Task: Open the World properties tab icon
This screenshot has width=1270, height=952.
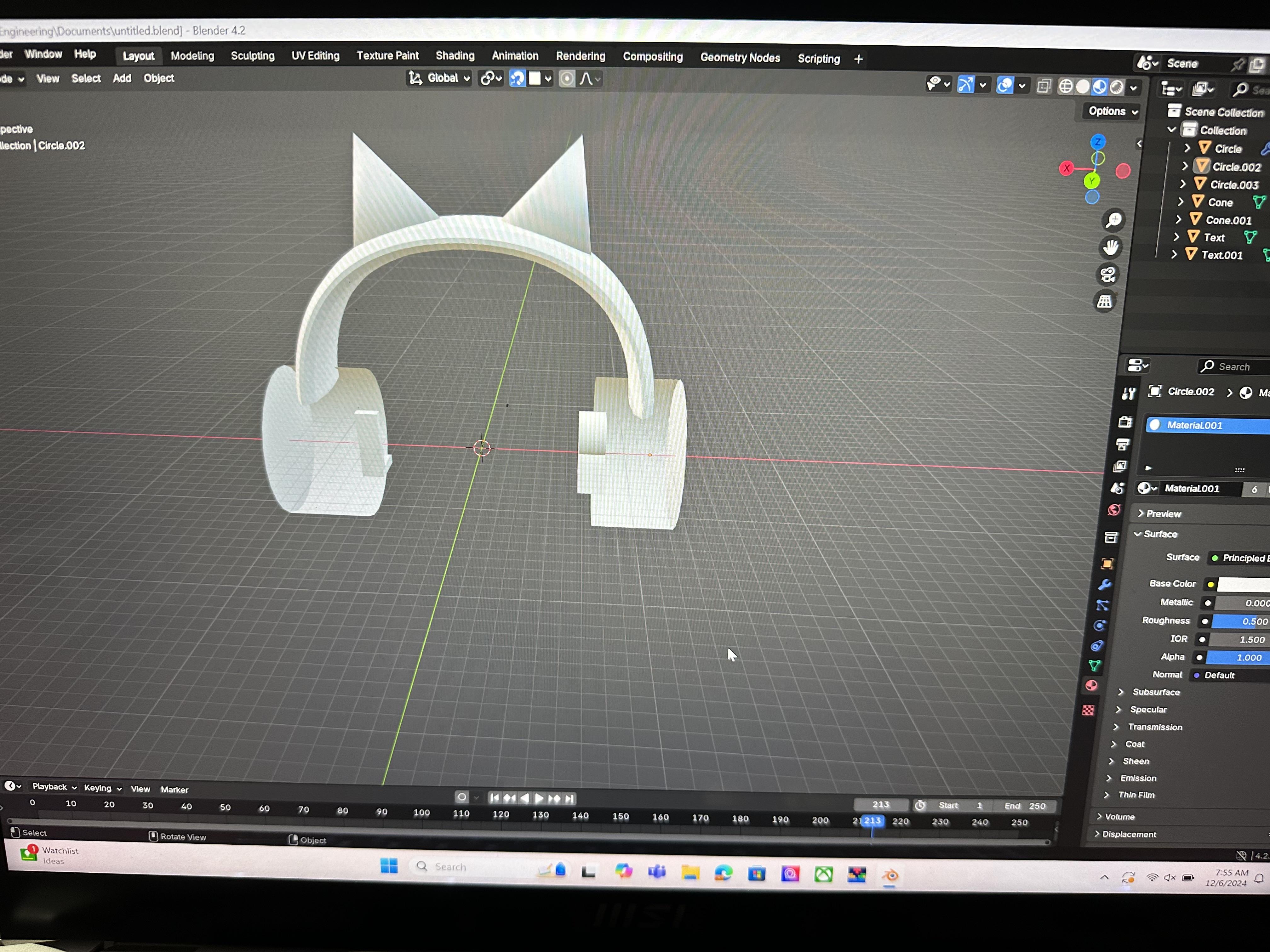Action: (1114, 510)
